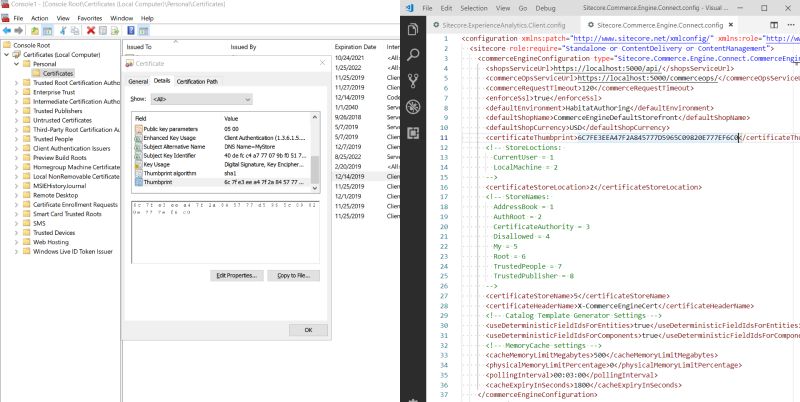Collapse the Certificates (Local Computer) node

(x=7, y=55)
